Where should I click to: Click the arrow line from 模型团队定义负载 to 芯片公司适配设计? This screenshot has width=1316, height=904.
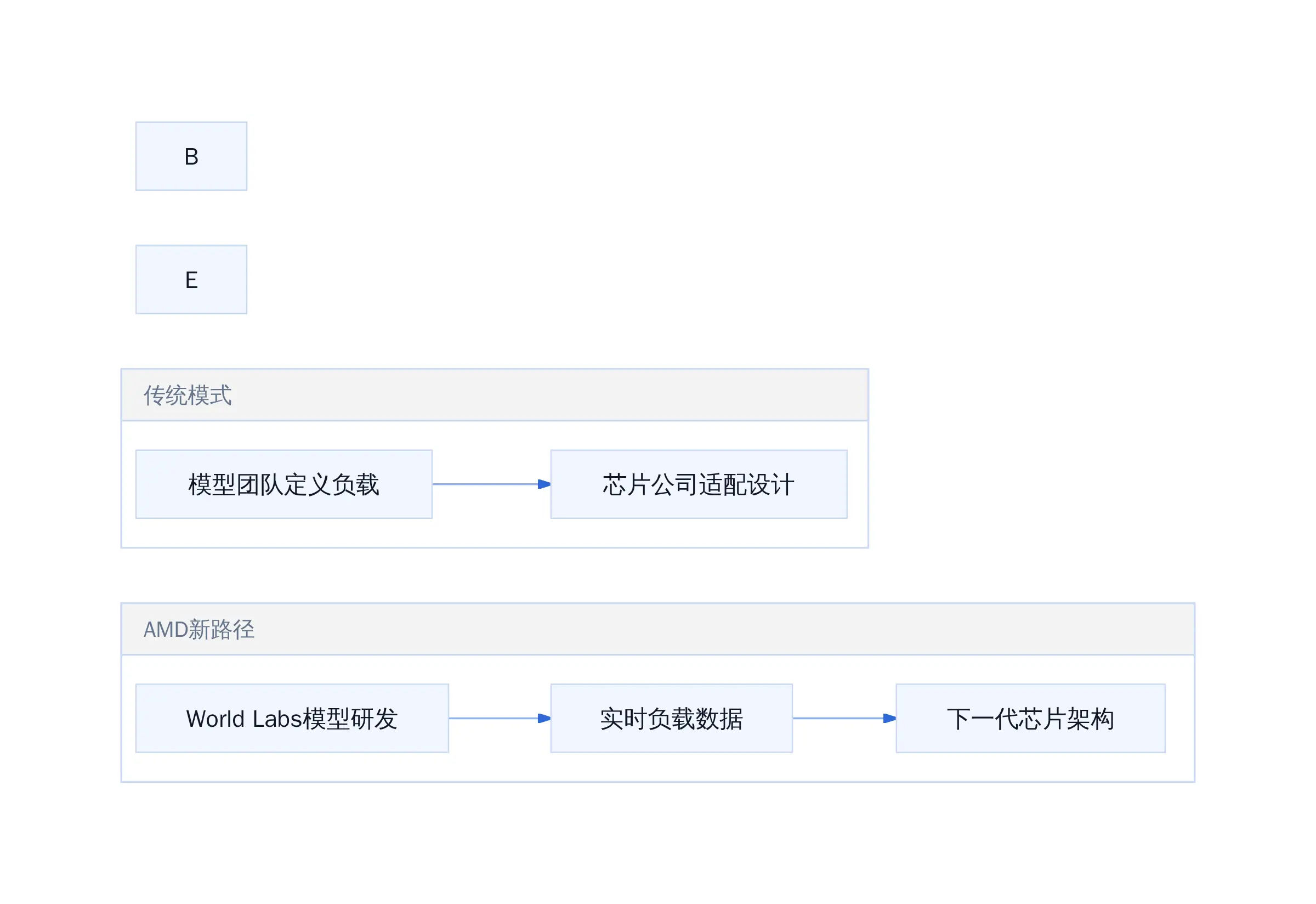click(x=486, y=485)
